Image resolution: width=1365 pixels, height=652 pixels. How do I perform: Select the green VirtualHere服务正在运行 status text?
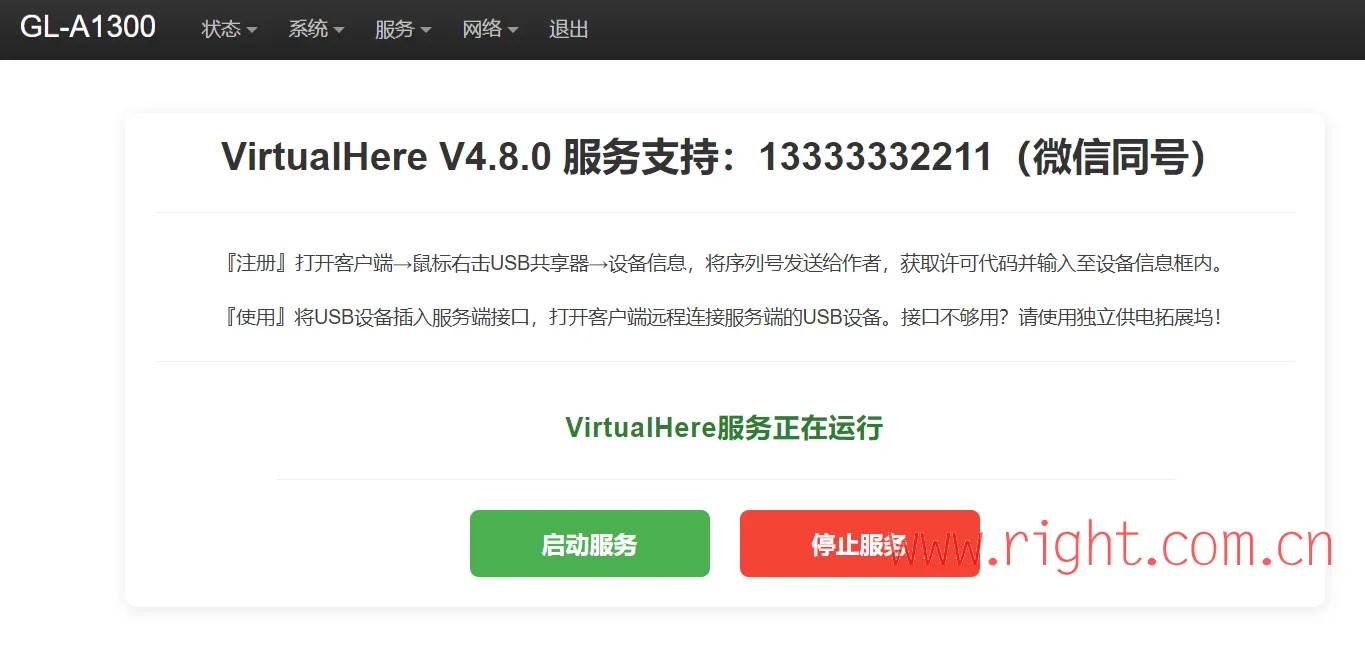724,428
